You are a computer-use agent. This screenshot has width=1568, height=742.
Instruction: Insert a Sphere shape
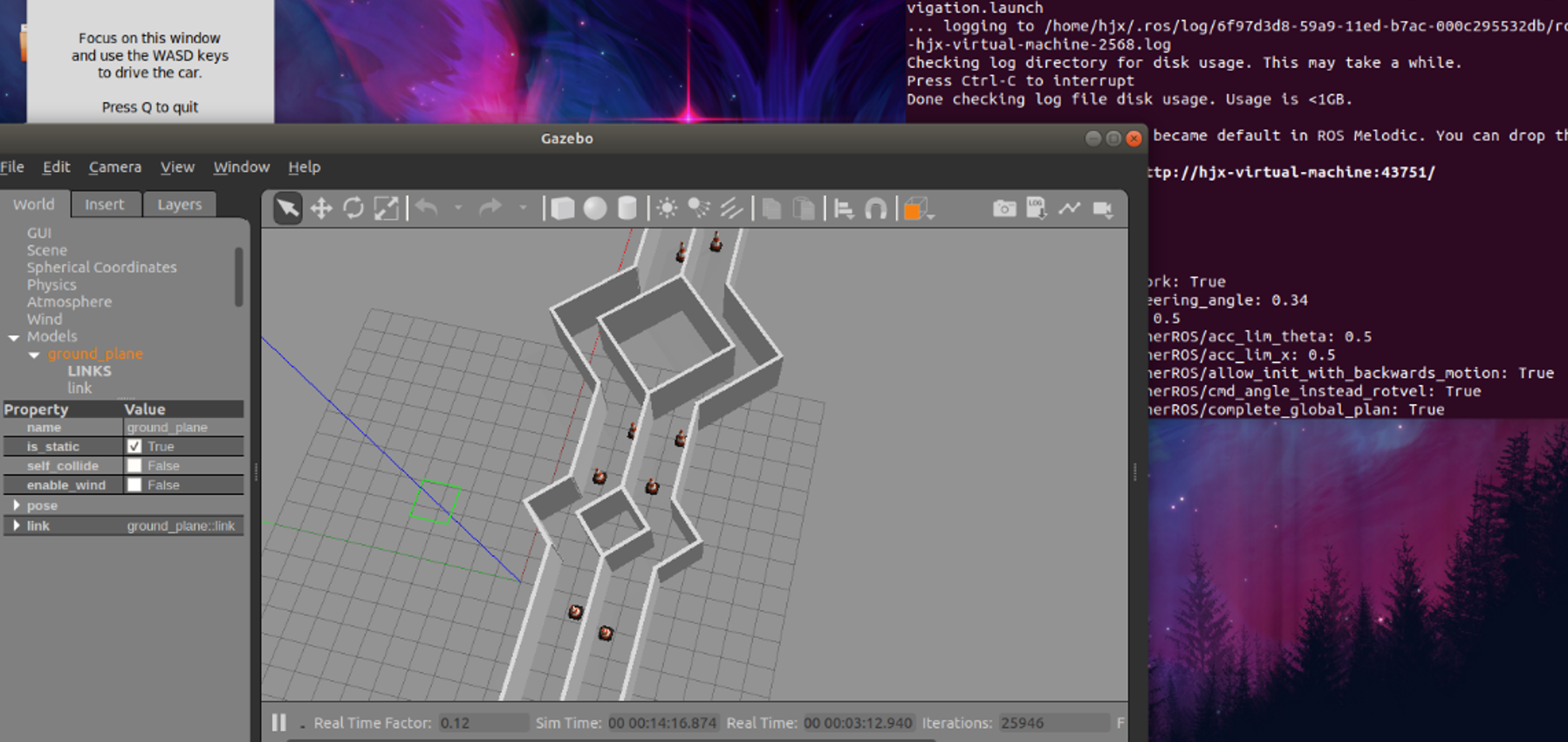[595, 208]
